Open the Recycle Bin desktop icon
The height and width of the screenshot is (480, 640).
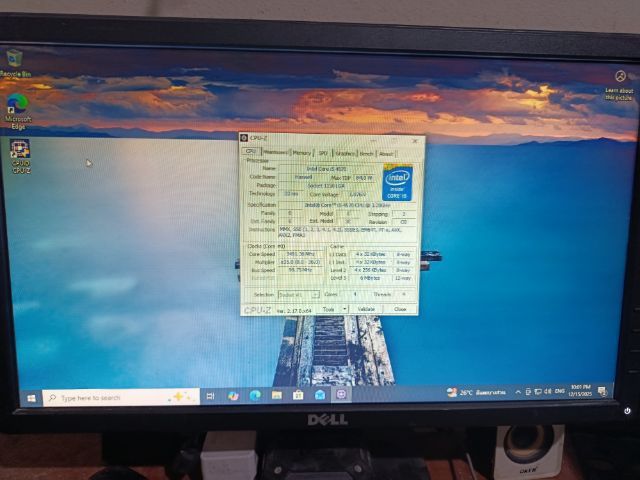(x=15, y=63)
